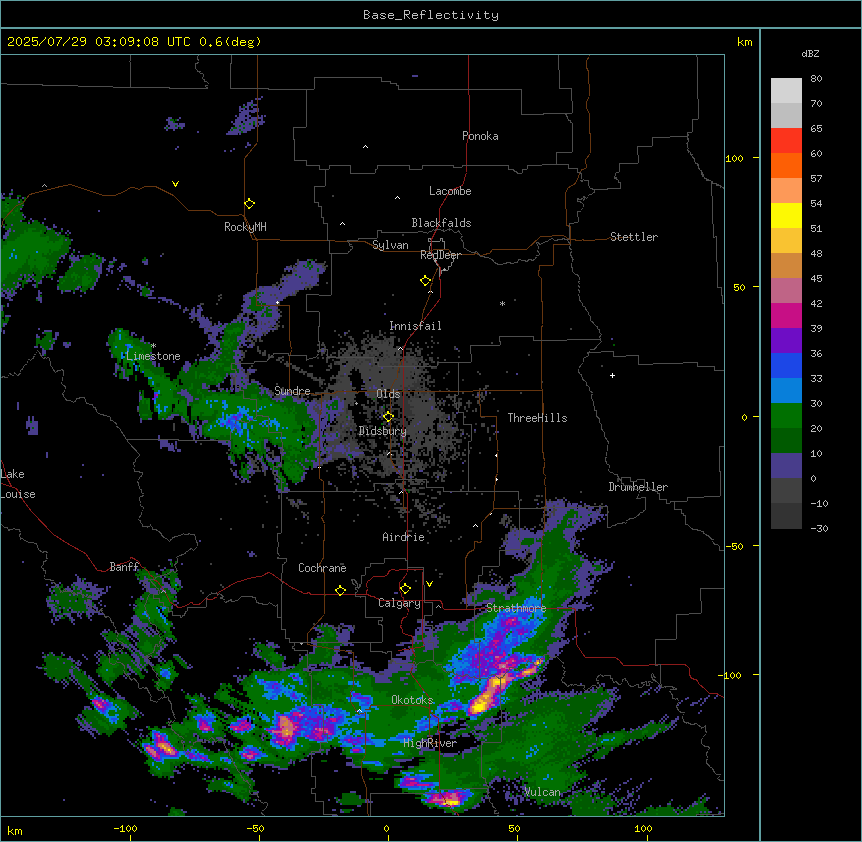Click the yellow diamond marker above Calgary
Viewport: 862px width, 842px height.
click(x=405, y=589)
